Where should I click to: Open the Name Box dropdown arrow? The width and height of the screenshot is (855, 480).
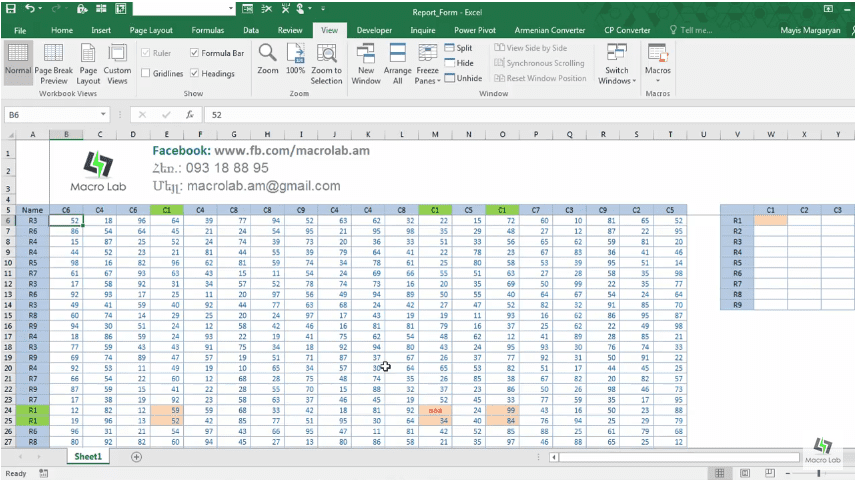click(103, 115)
